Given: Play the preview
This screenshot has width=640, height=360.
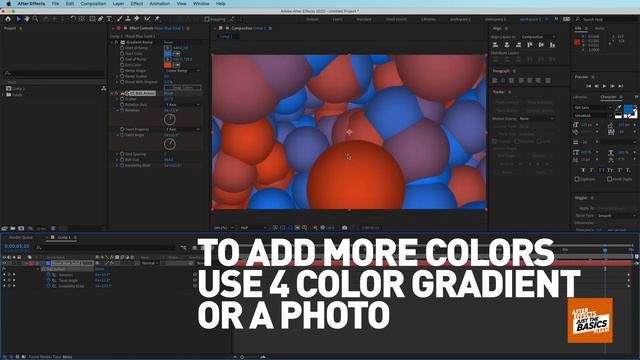Looking at the screenshot, I should tap(604, 86).
